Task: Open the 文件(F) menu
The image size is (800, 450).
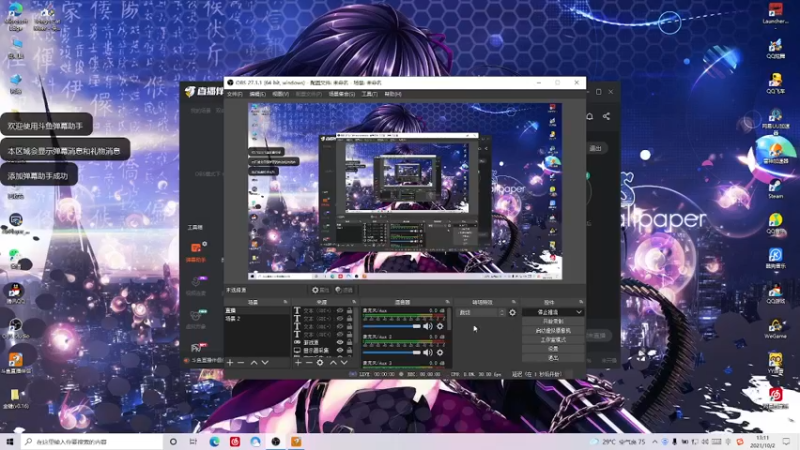Action: point(235,94)
